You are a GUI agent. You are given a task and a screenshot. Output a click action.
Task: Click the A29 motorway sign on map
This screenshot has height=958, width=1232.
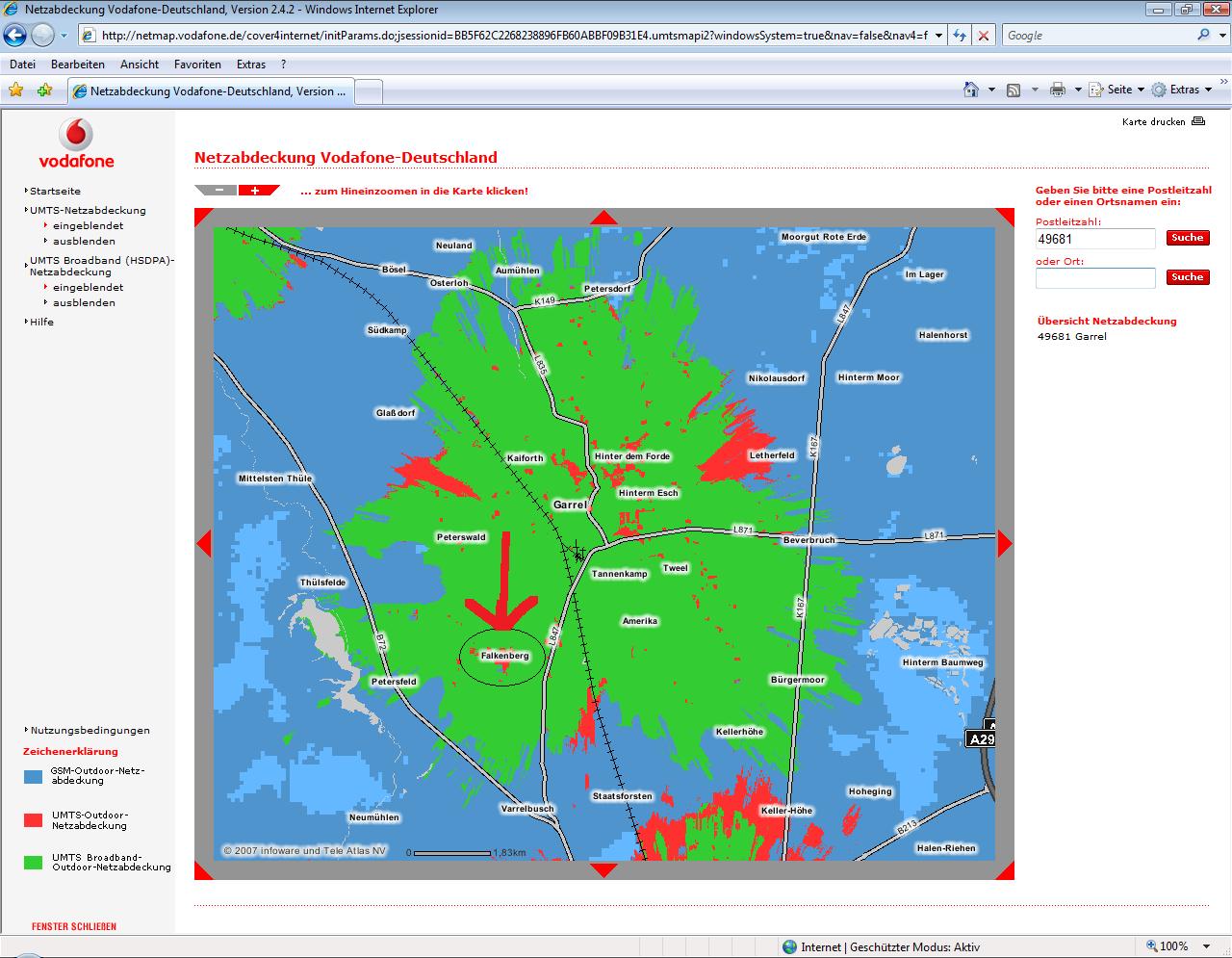point(980,738)
